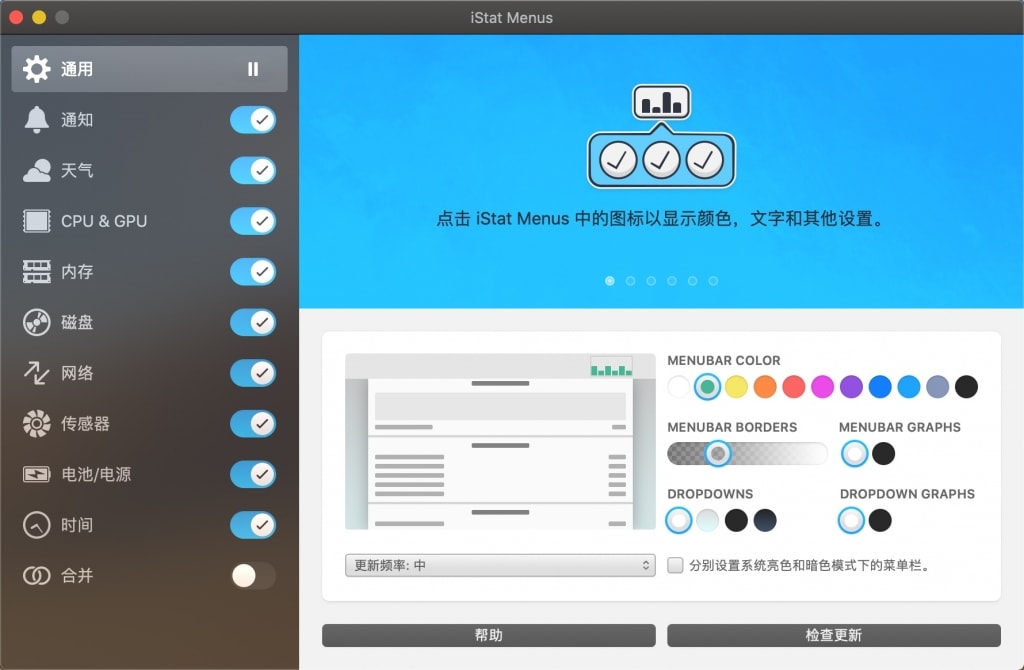
Task: Click the 内存 memory icon
Action: 37,272
